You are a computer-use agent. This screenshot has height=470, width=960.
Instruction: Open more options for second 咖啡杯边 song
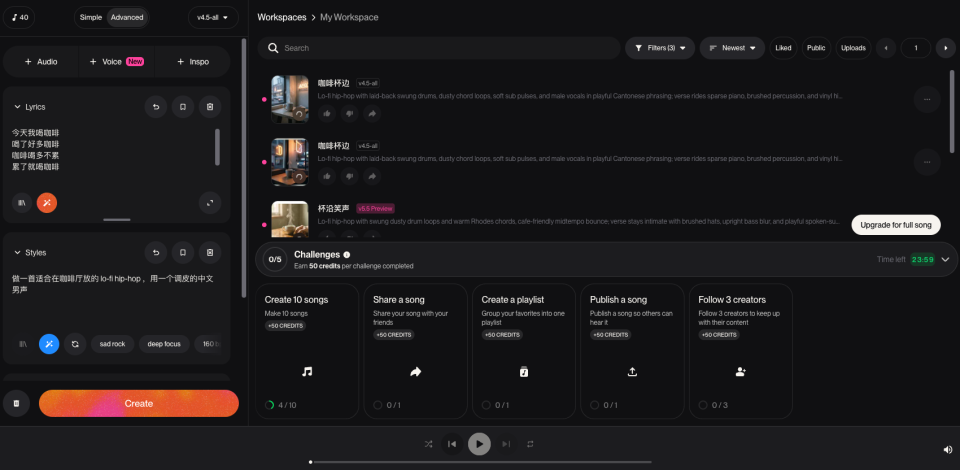[927, 162]
